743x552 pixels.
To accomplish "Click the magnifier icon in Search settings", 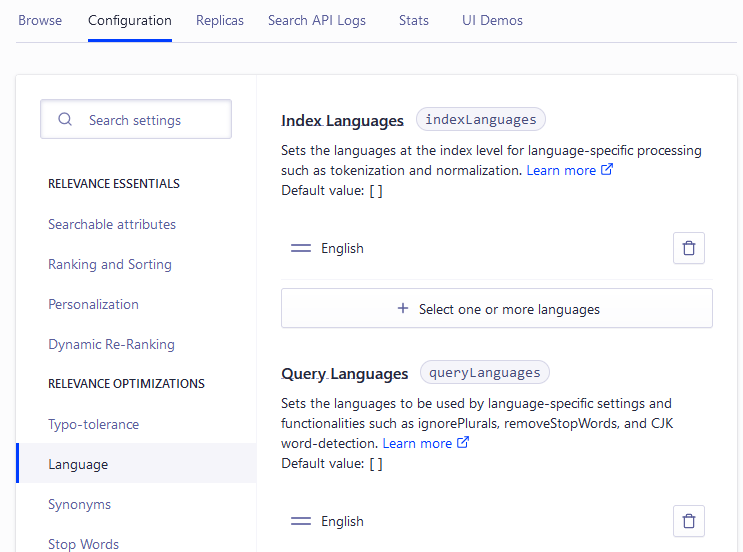I will [65, 119].
